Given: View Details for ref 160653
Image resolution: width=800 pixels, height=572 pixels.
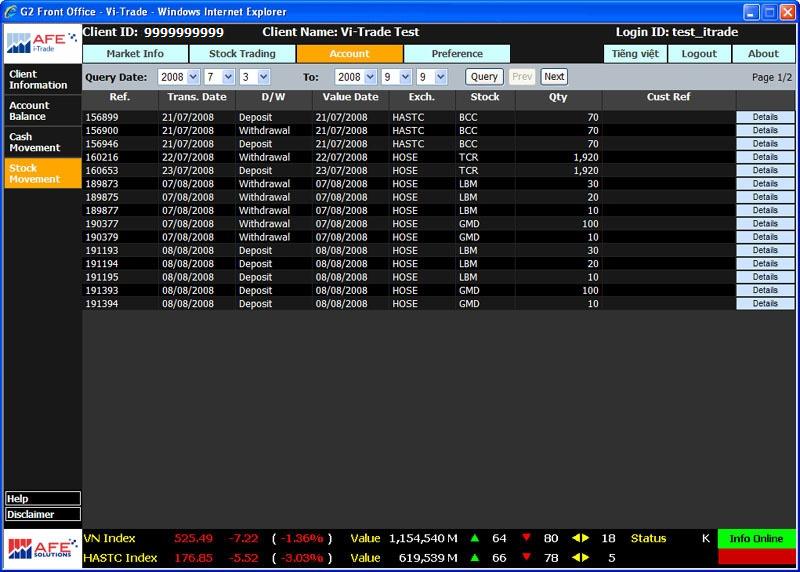Looking at the screenshot, I should click(765, 170).
